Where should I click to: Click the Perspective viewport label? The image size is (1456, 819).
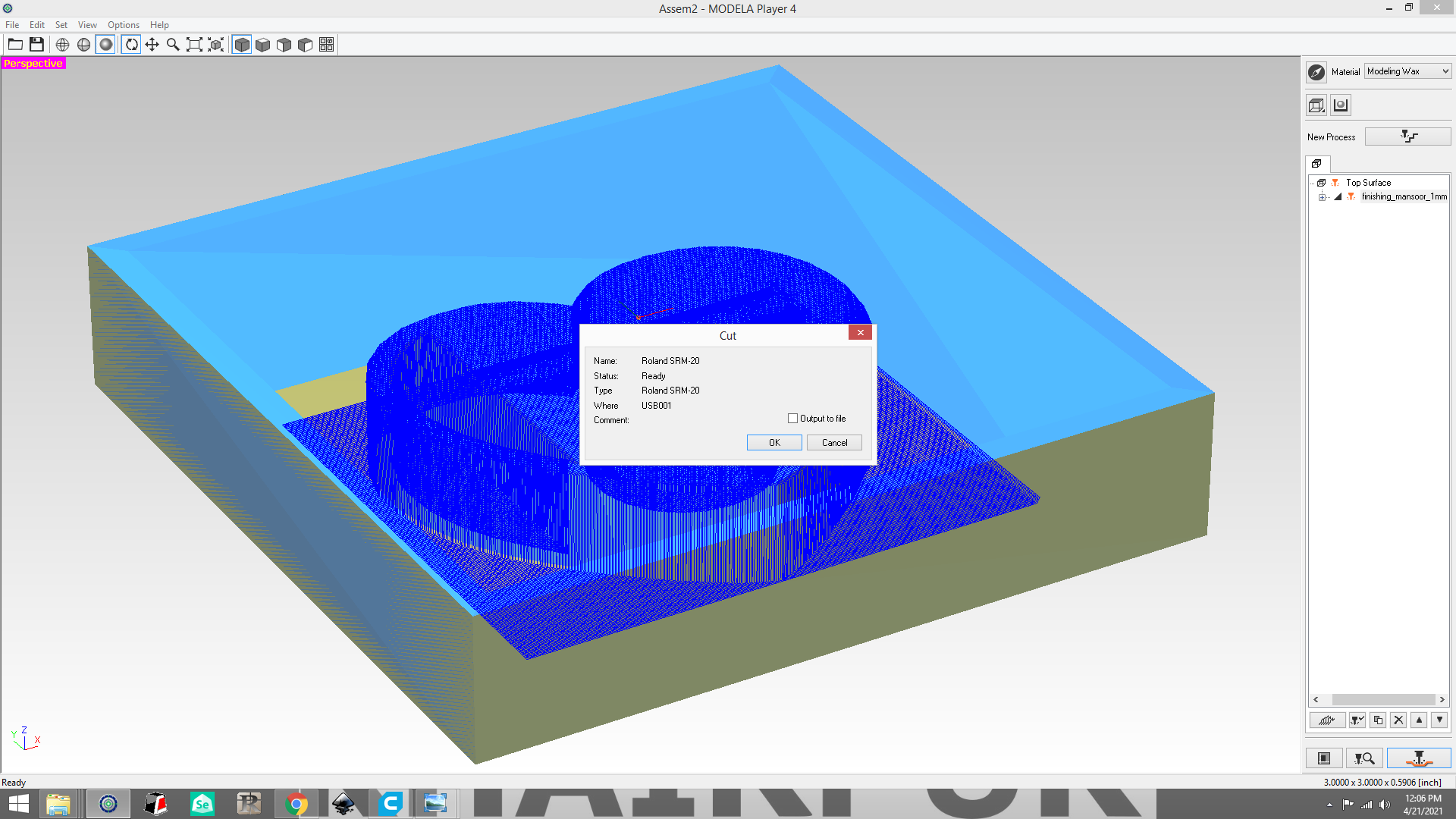[x=33, y=64]
